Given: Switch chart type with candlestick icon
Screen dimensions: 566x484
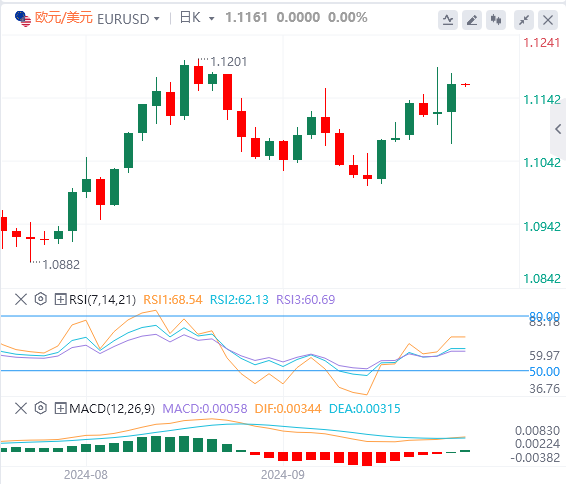Looking at the screenshot, I should coord(496,20).
